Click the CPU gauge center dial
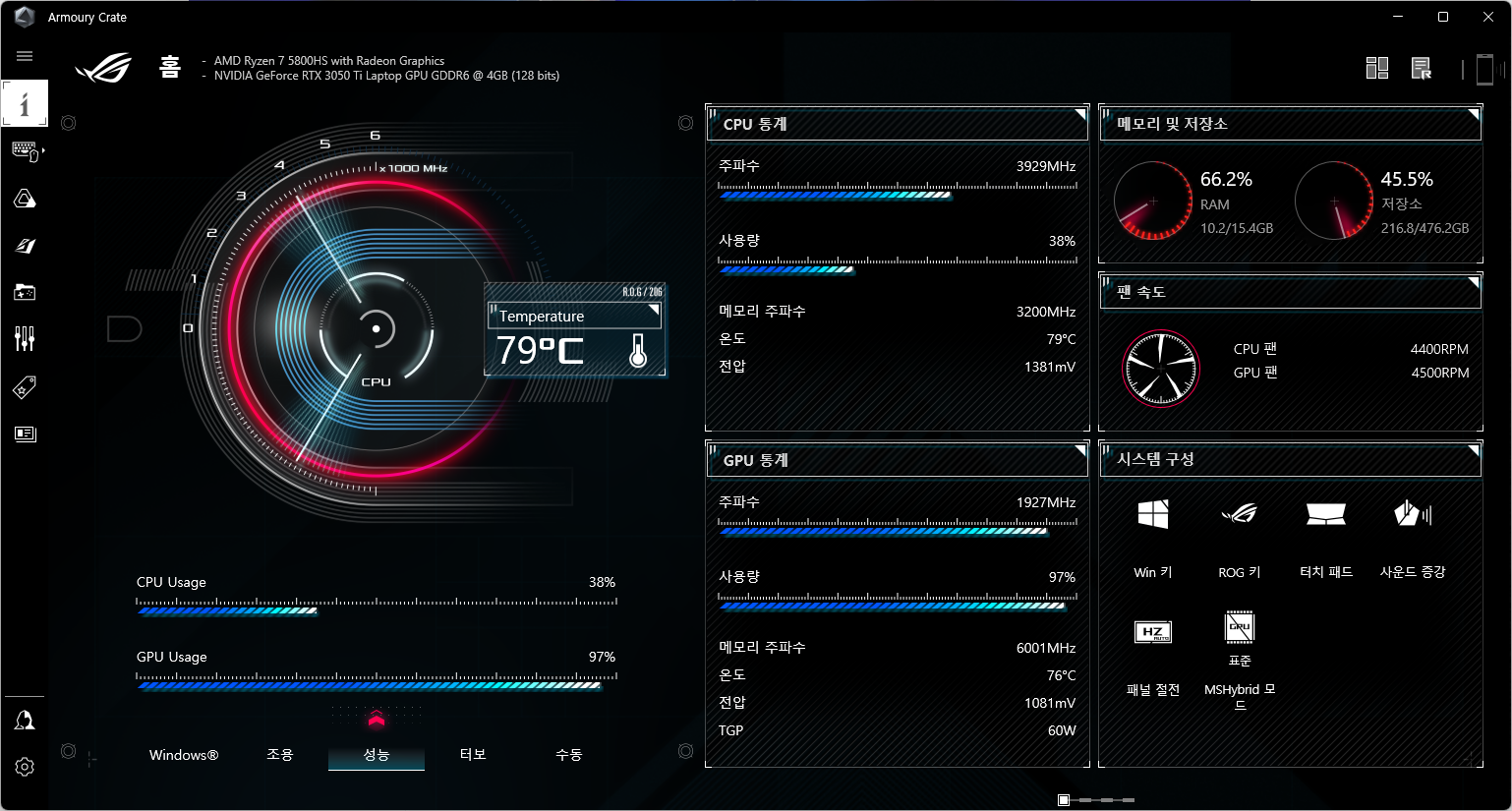Image resolution: width=1512 pixels, height=811 pixels. point(376,329)
